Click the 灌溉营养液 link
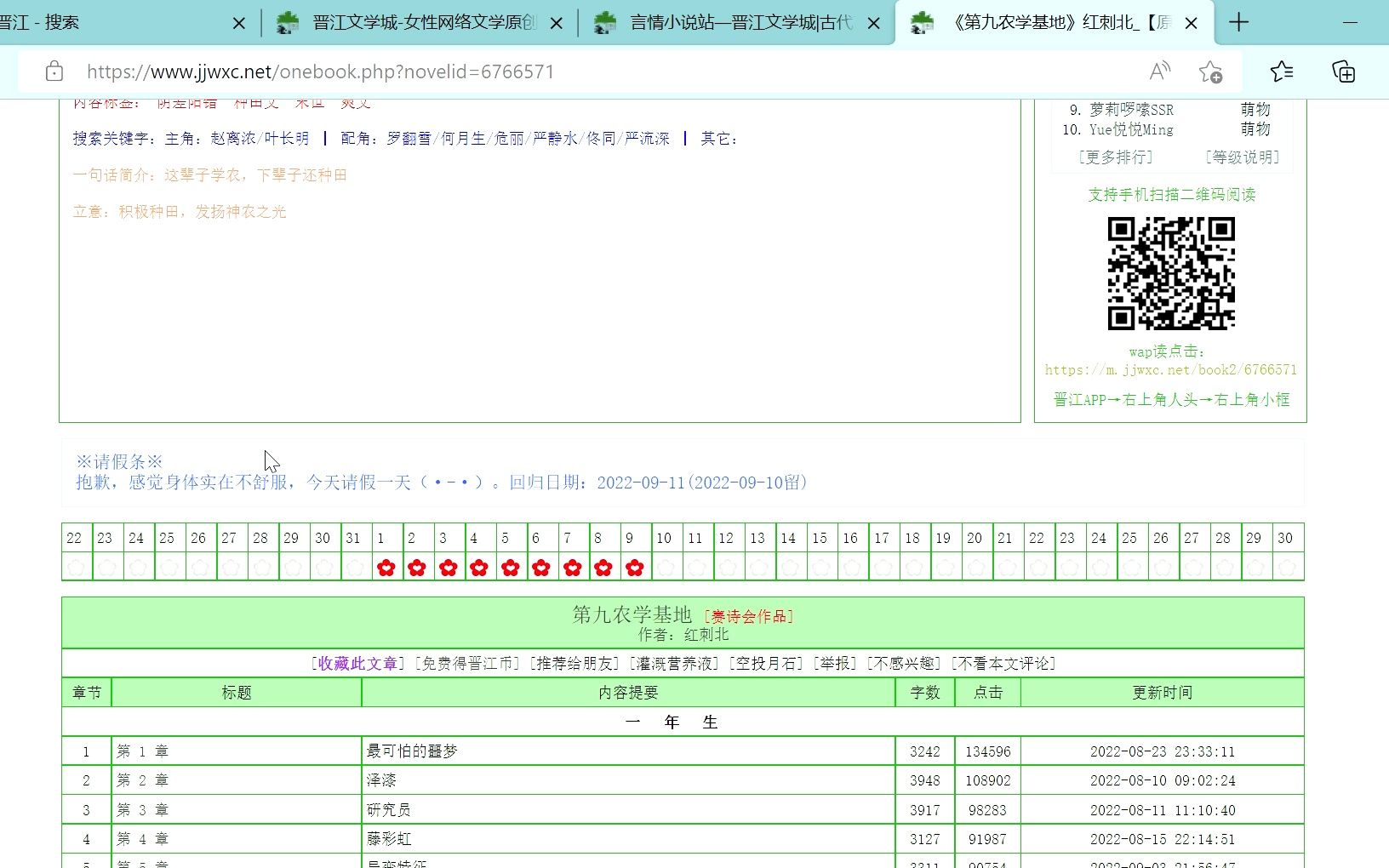Image resolution: width=1389 pixels, height=868 pixels. (x=676, y=664)
